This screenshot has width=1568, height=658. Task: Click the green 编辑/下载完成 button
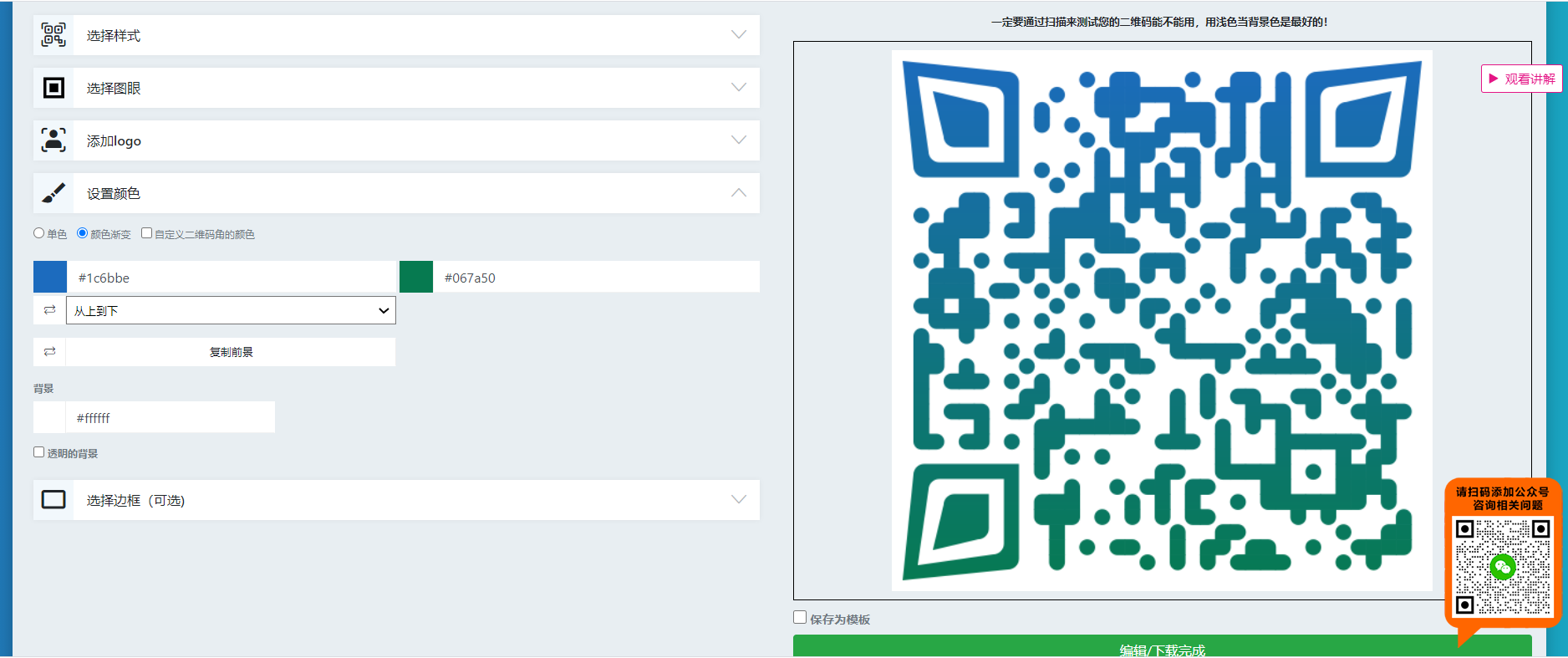[1162, 646]
